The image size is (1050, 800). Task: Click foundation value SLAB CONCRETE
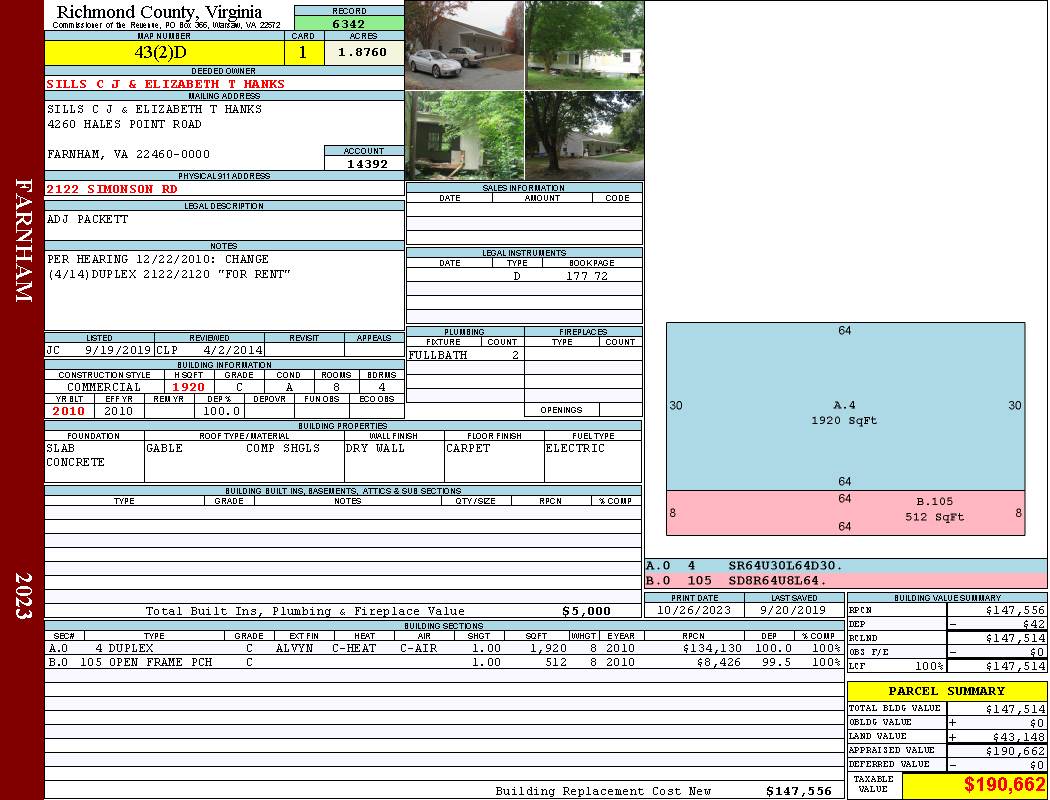tap(75, 455)
